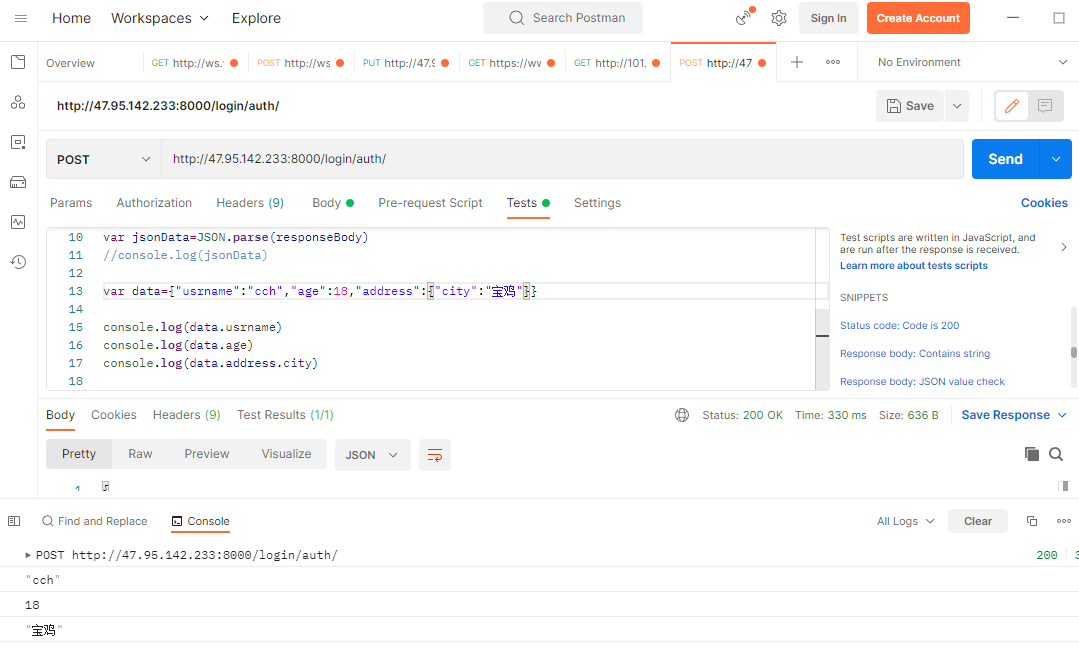Click the request URL input field
The height and width of the screenshot is (667, 1079).
[x=560, y=159]
